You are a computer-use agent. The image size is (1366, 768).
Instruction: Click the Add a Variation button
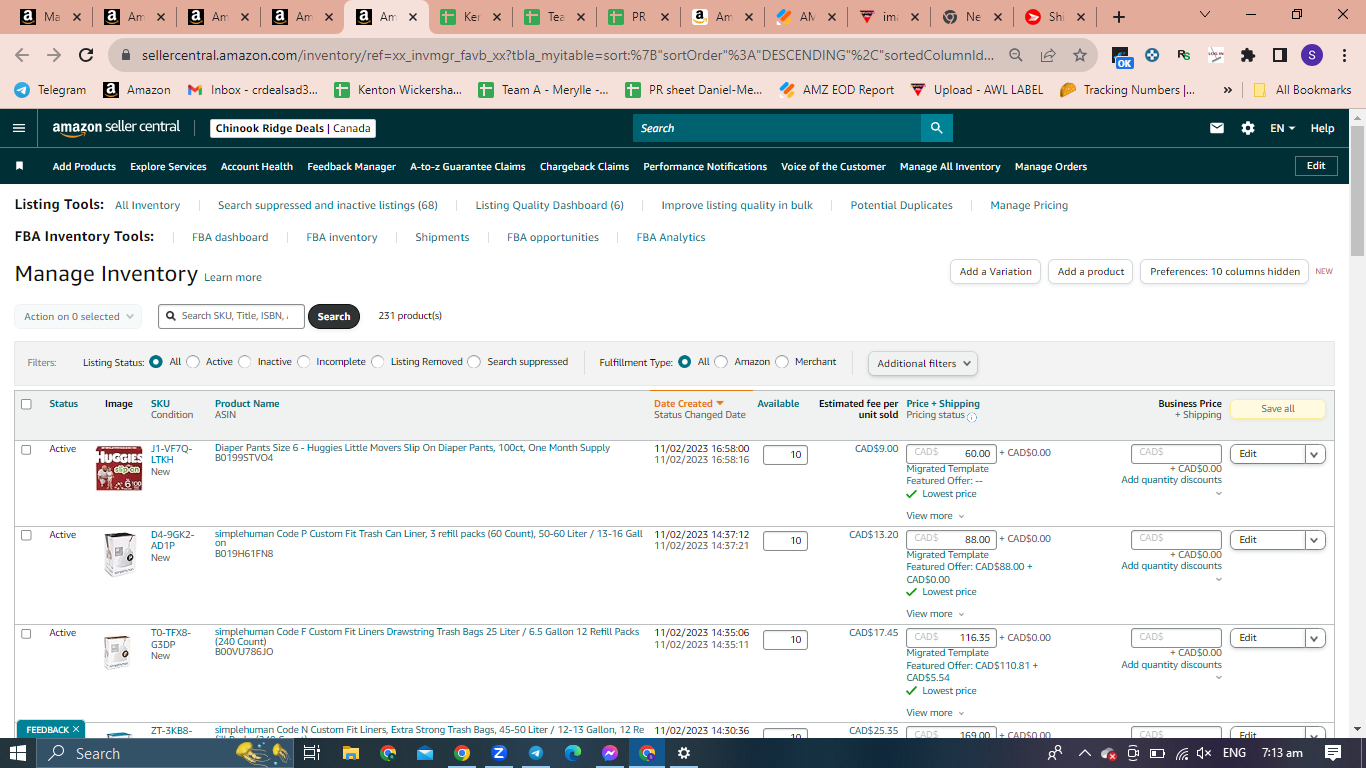pyautogui.click(x=995, y=271)
